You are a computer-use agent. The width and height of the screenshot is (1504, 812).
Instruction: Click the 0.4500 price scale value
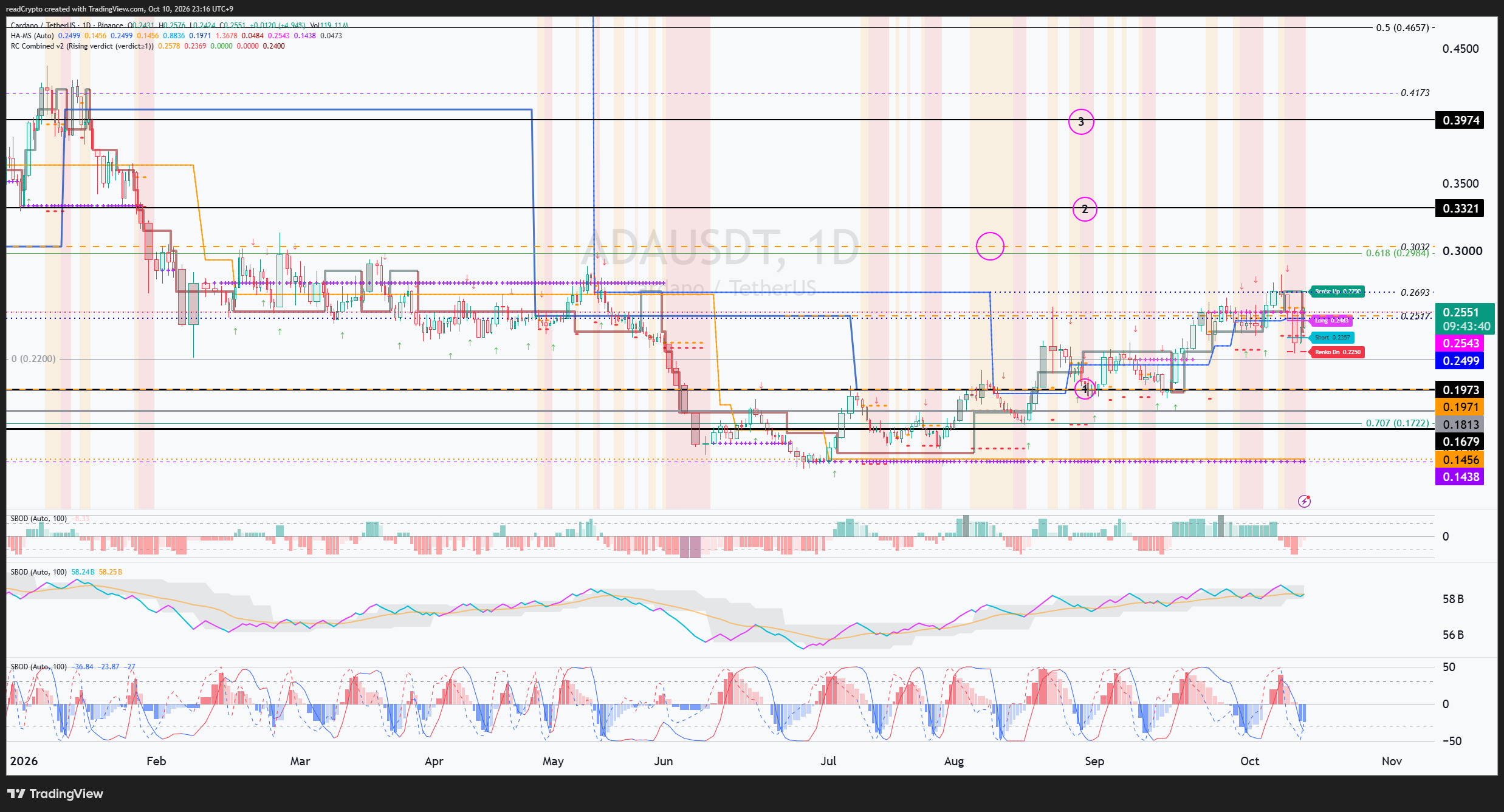(x=1461, y=49)
